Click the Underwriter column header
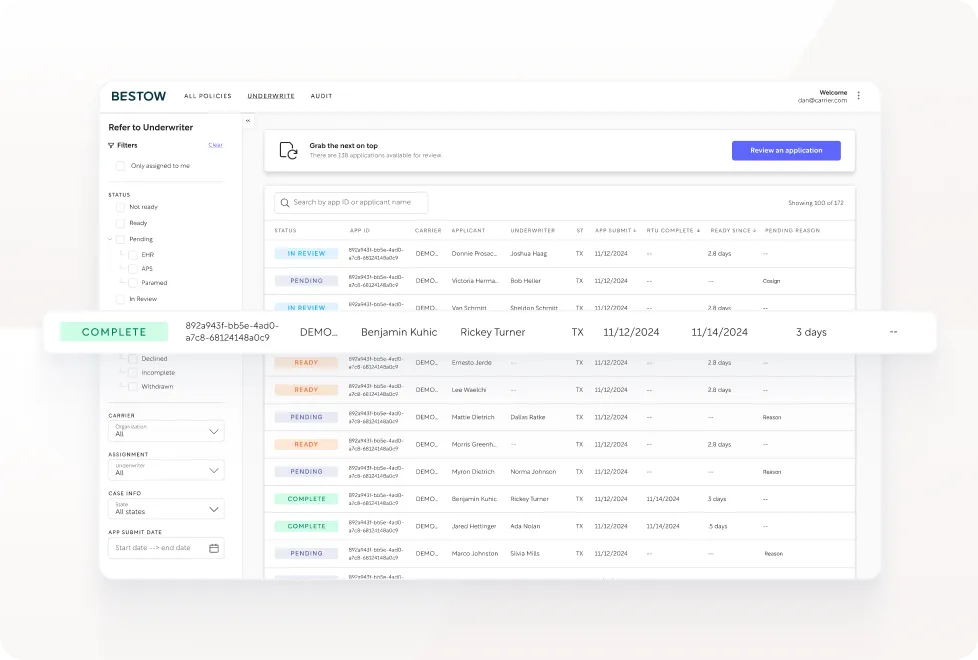The height and width of the screenshot is (660, 978). click(533, 231)
